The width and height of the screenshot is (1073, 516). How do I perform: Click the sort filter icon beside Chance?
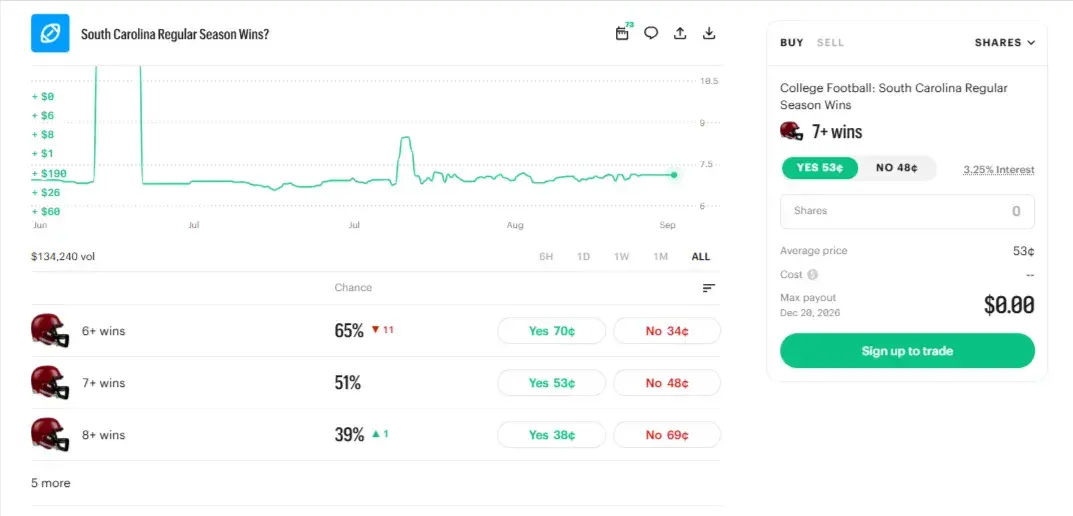[708, 288]
